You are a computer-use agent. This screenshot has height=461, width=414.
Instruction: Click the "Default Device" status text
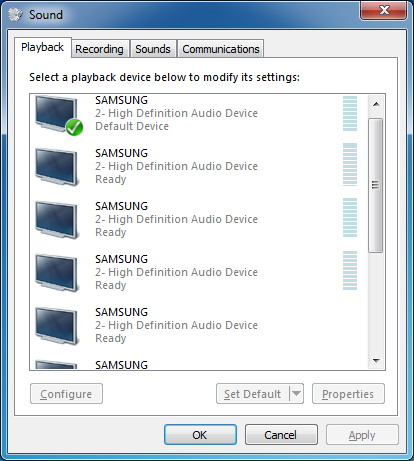click(132, 126)
